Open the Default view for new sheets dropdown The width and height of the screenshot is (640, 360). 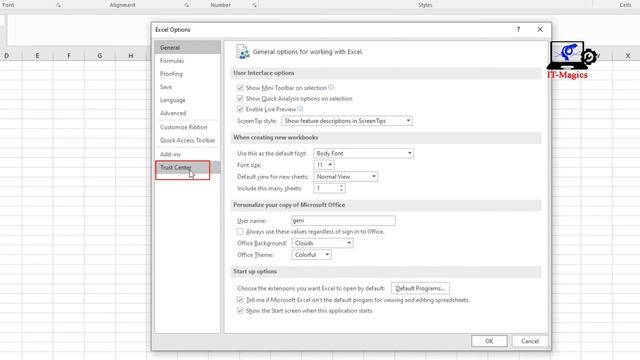pos(345,176)
